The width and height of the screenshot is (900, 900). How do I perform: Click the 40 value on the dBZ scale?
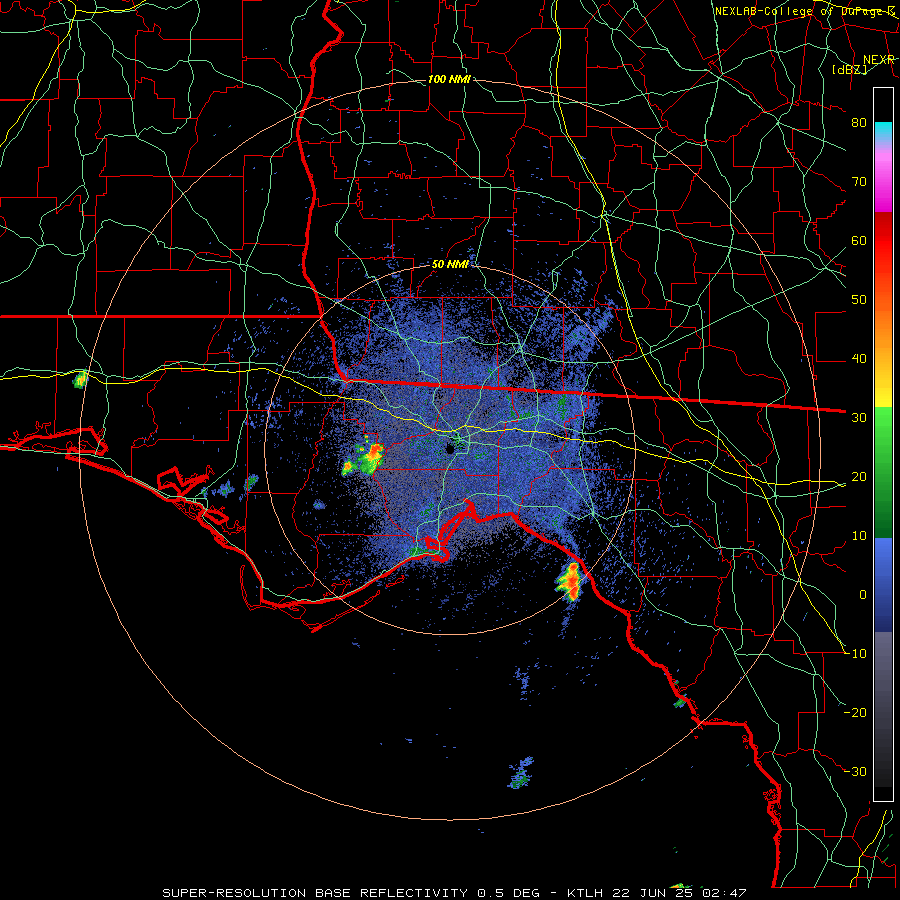point(859,359)
